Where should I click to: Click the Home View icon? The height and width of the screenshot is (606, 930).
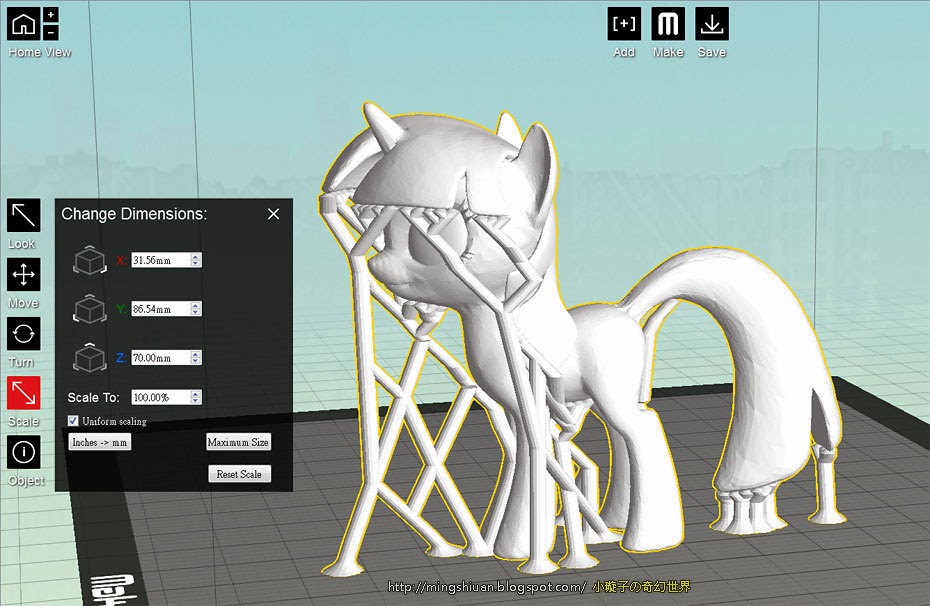tap(24, 24)
